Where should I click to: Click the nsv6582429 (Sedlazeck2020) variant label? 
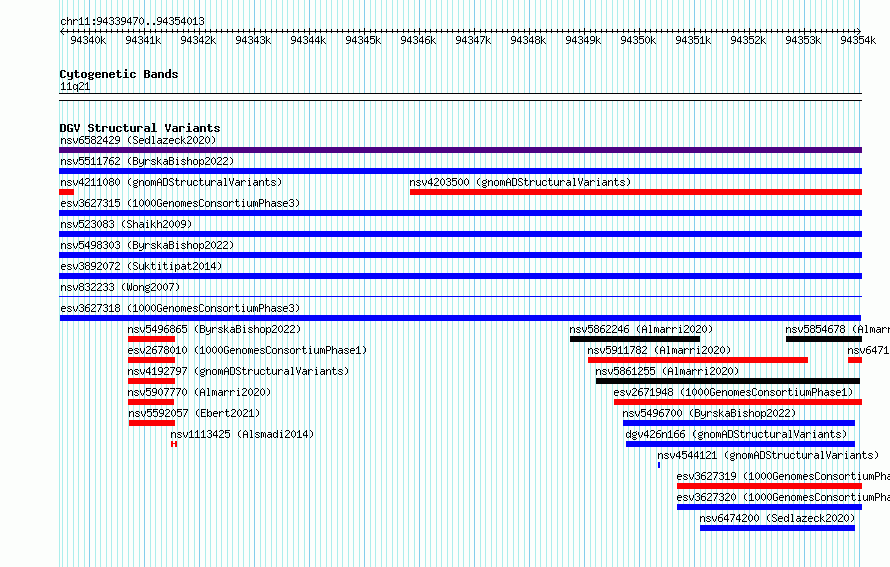point(138,140)
